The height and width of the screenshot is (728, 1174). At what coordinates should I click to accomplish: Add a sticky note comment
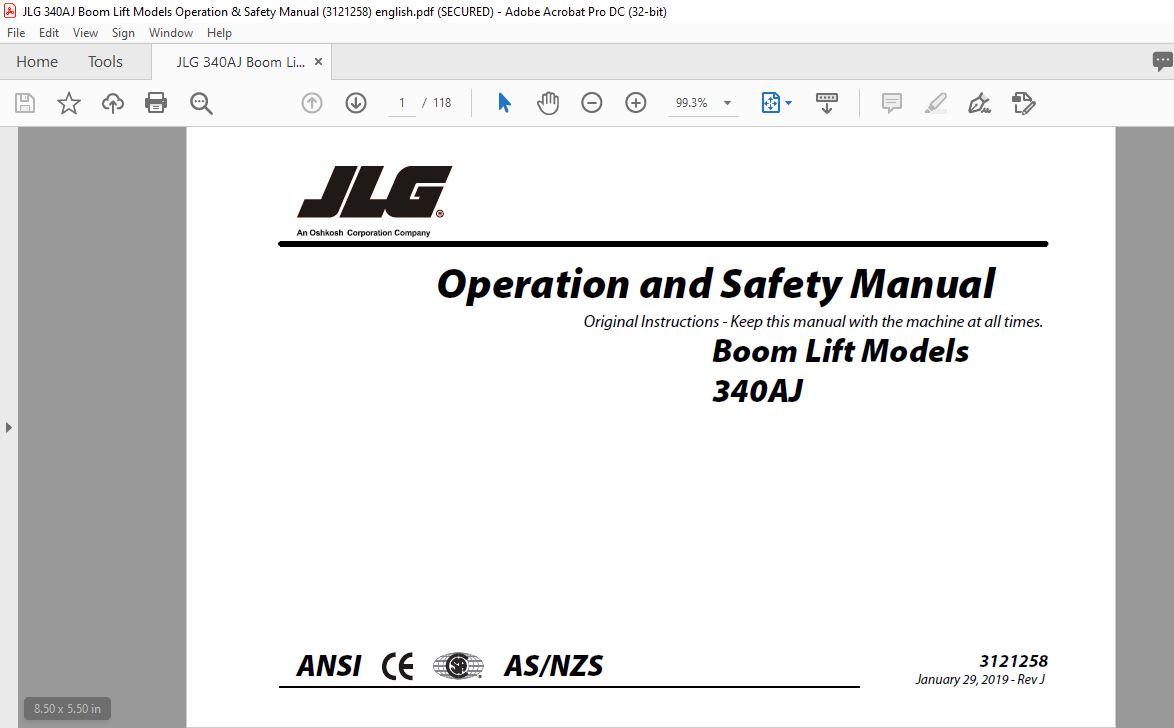click(891, 103)
